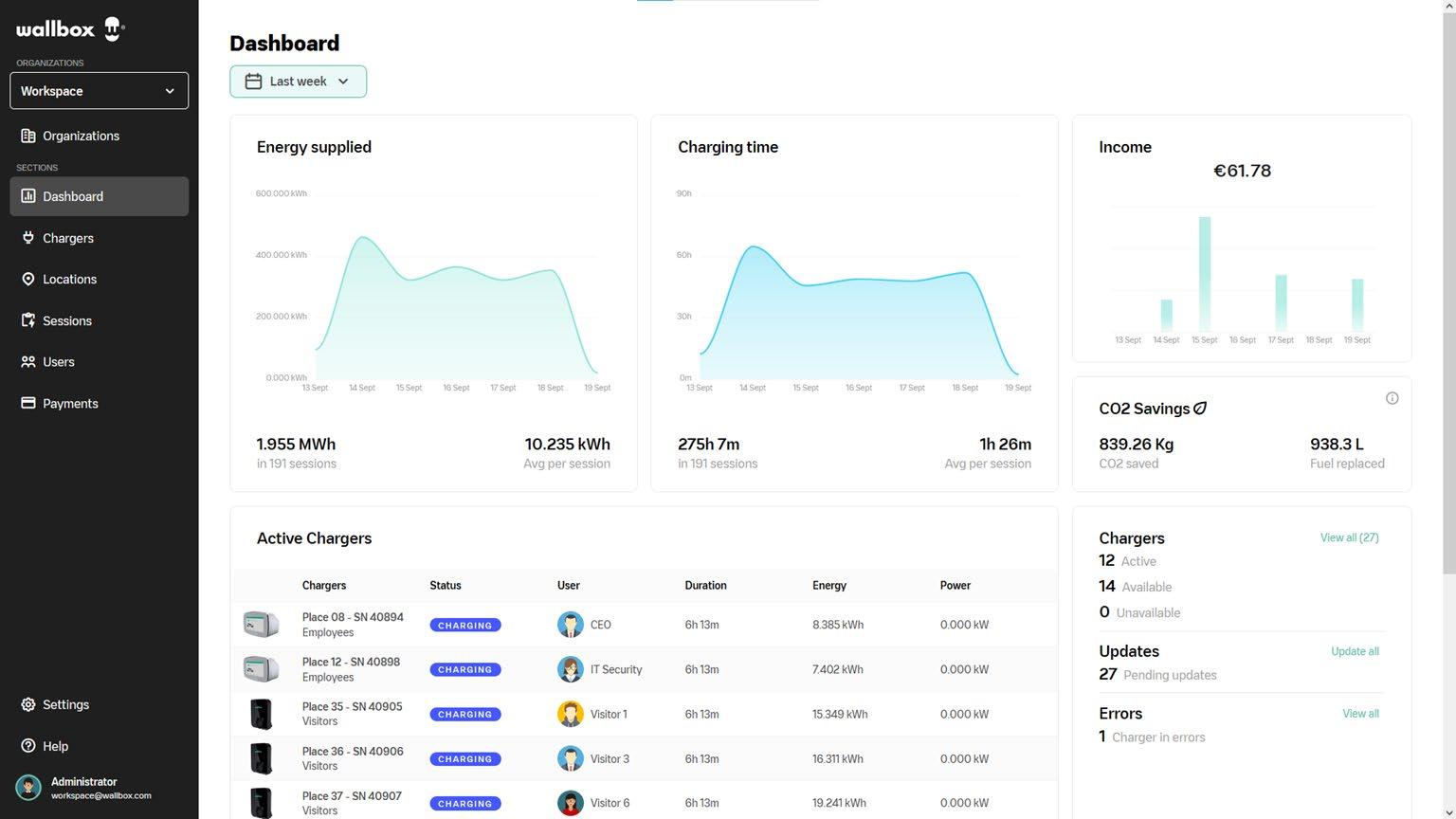Click the 19 Sept income bar
Image resolution: width=1456 pixels, height=819 pixels.
(1357, 305)
